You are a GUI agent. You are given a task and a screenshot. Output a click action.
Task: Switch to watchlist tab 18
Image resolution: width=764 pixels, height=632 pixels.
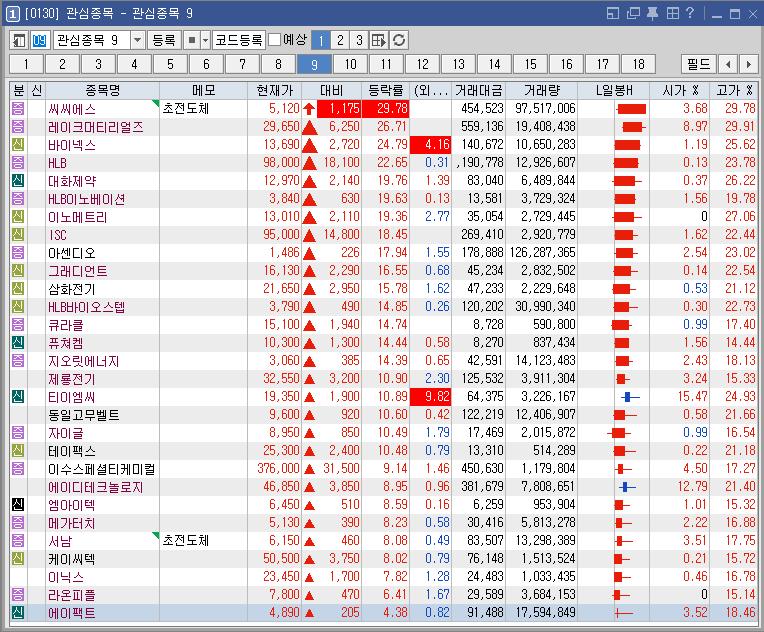pos(638,64)
